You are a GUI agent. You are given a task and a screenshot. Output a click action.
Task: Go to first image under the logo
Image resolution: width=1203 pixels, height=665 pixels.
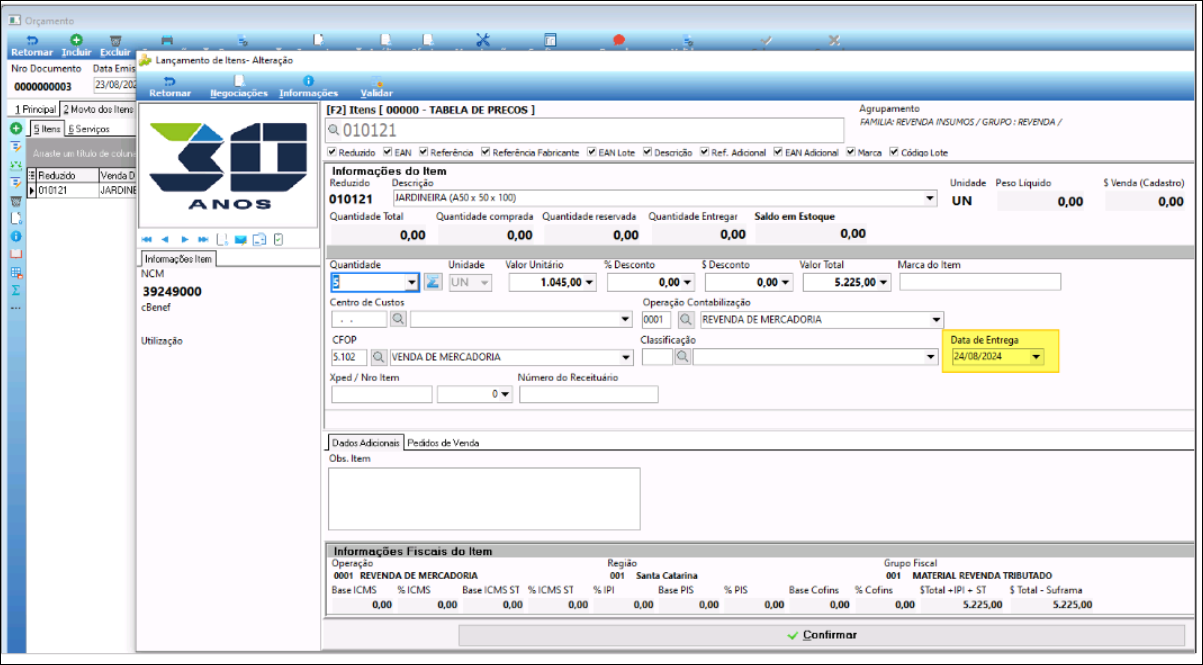pos(147,239)
